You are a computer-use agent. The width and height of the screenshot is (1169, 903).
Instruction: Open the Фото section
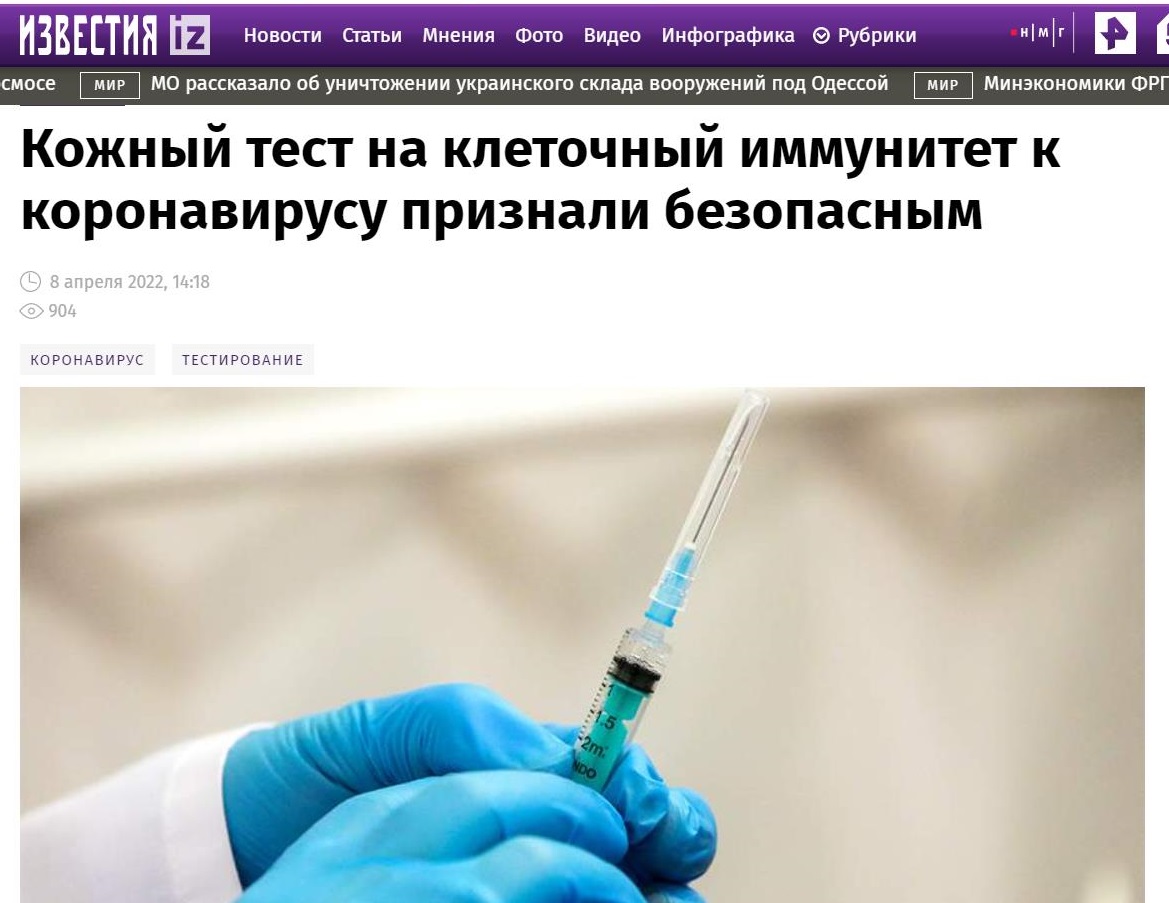[538, 35]
